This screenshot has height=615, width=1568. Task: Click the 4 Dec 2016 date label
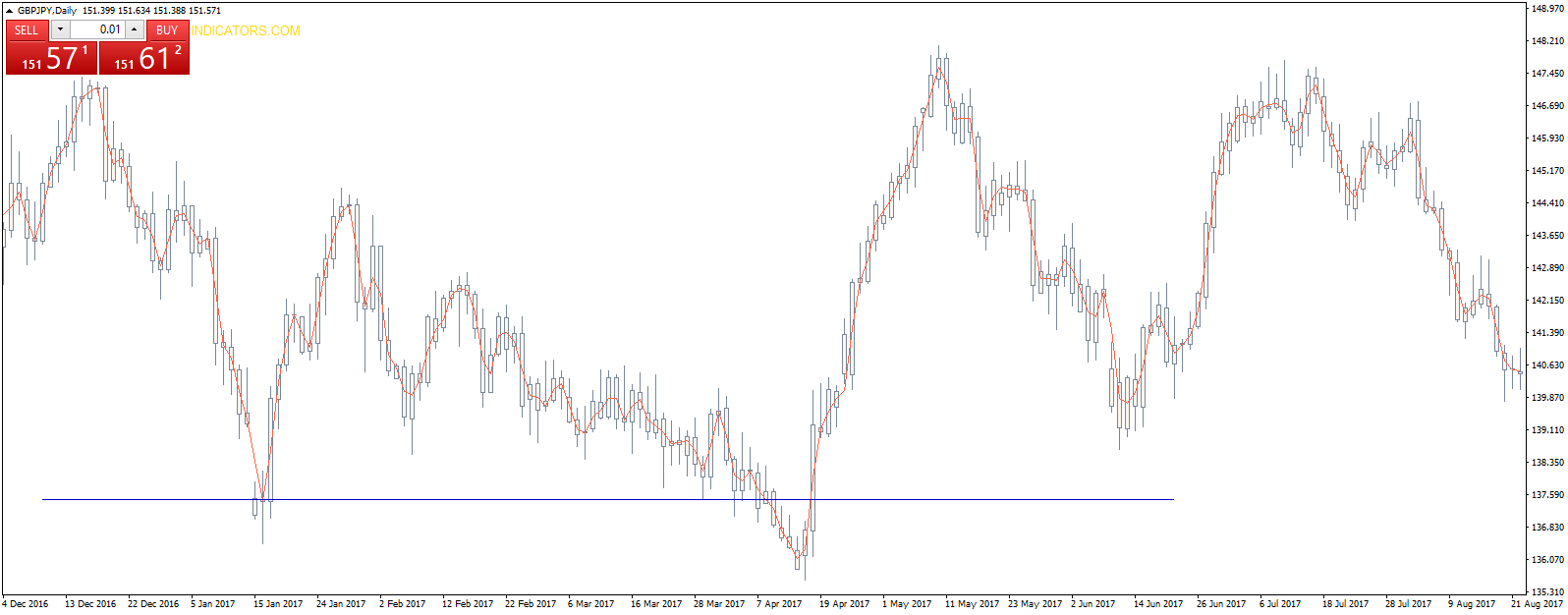[26, 603]
